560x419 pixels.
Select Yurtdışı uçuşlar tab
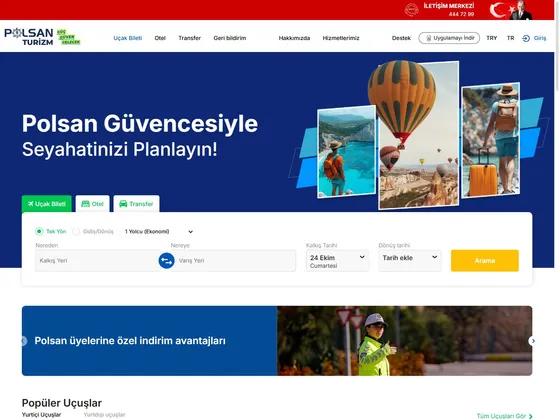104,415
